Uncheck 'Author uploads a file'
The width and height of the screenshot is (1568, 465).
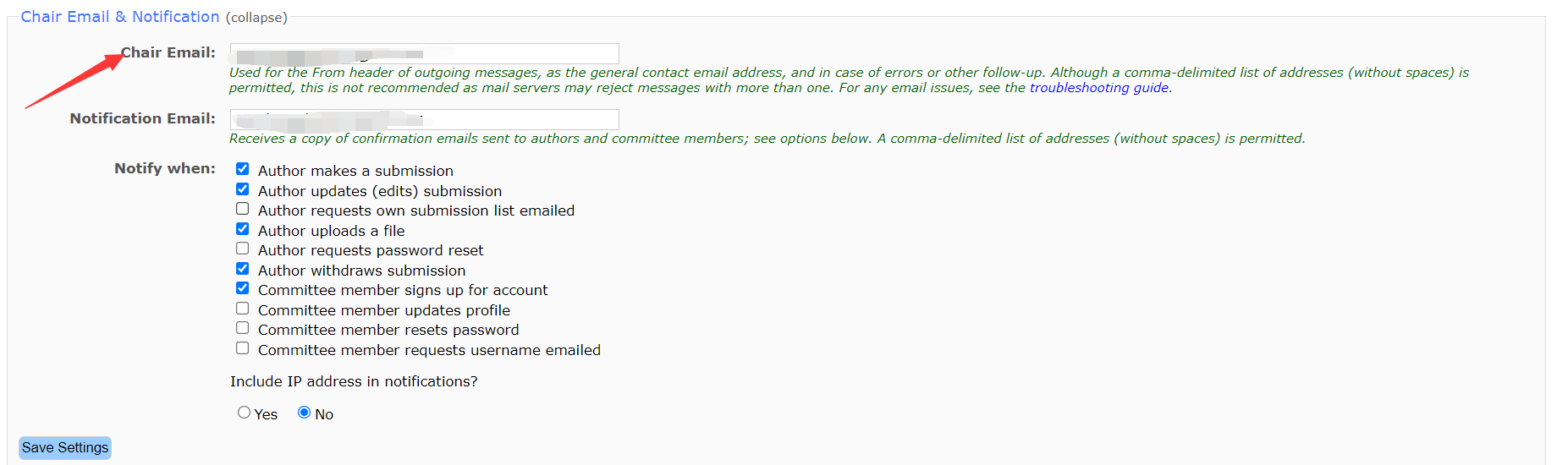(243, 229)
